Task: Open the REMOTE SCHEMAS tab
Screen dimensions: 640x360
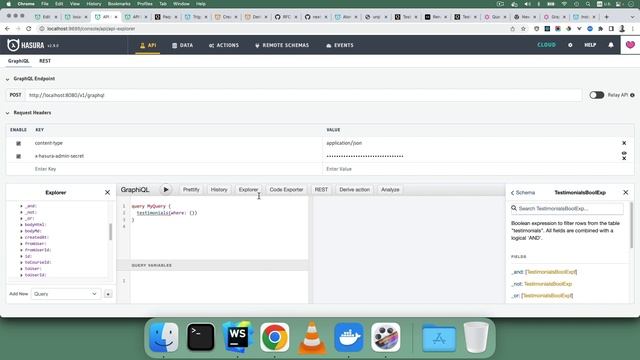Action: 282,45
